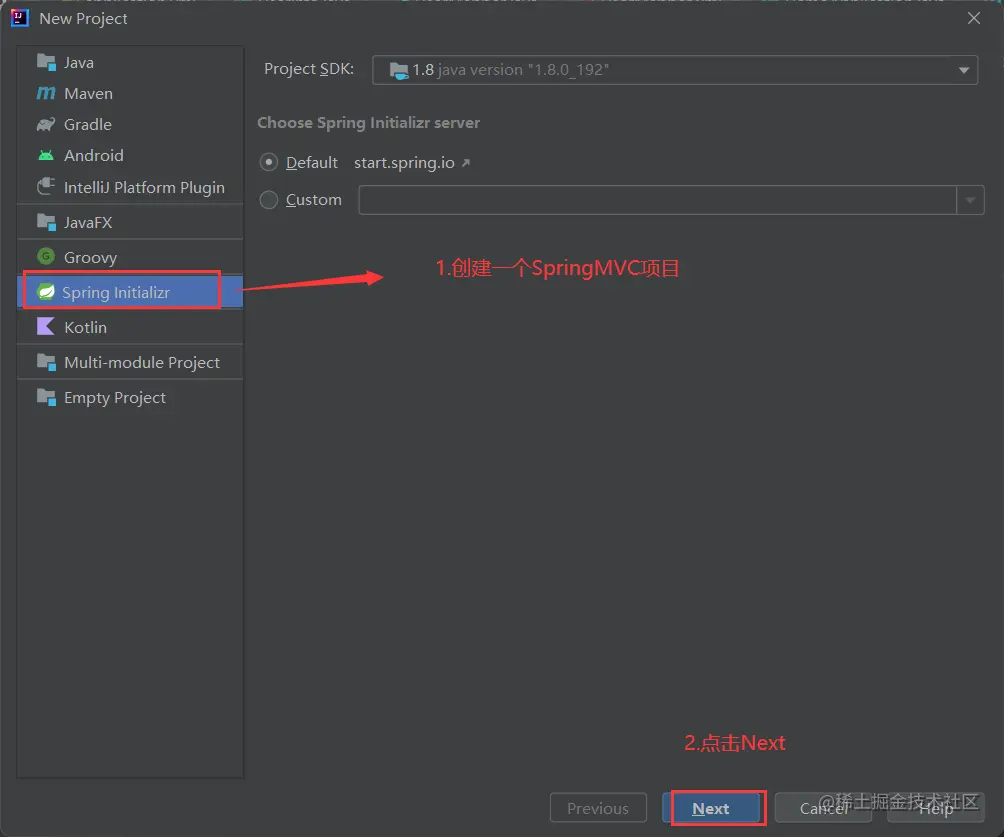
Task: Close the New Project dialog
Action: pyautogui.click(x=974, y=18)
